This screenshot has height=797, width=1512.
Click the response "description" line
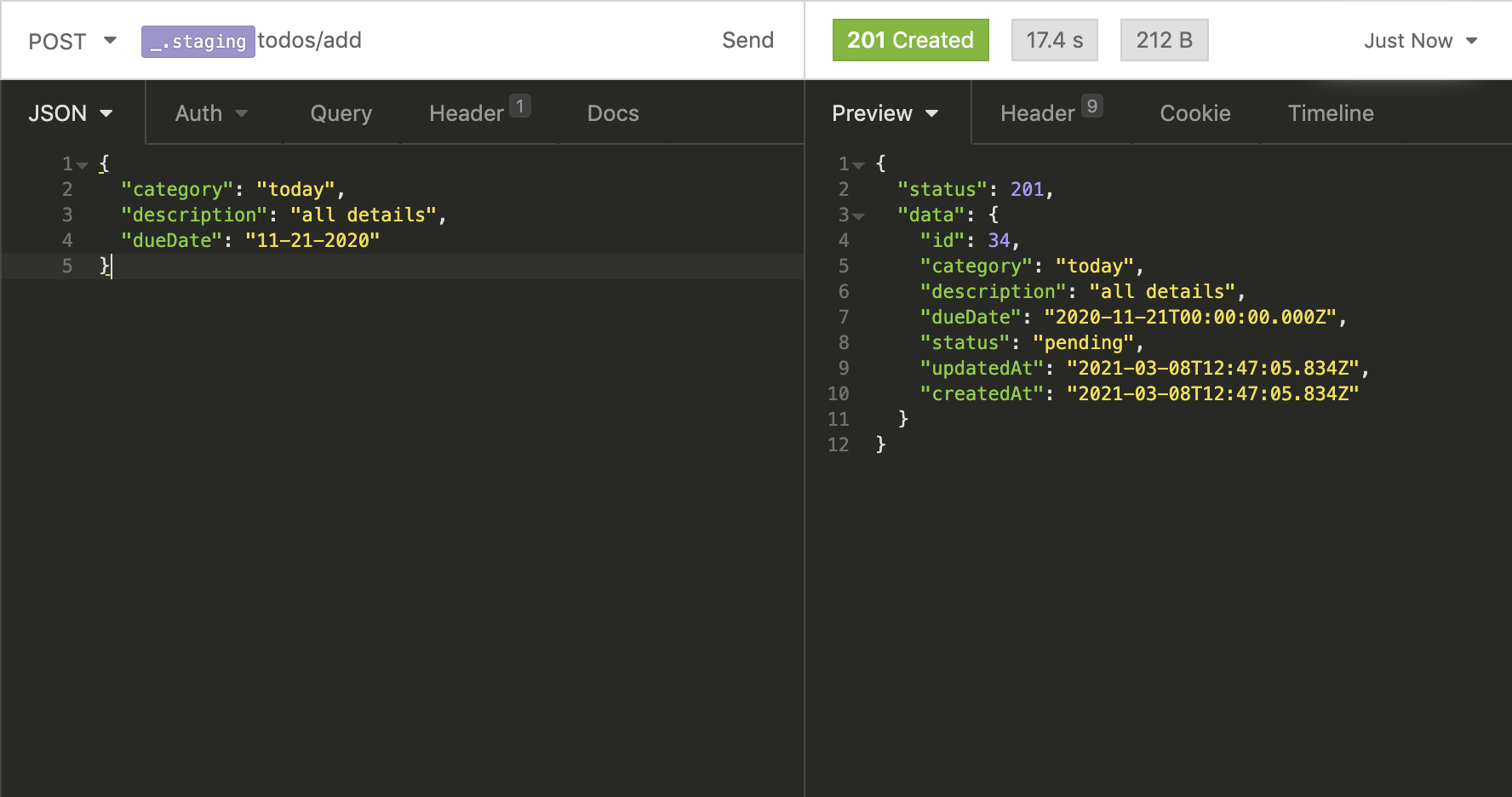1083,291
